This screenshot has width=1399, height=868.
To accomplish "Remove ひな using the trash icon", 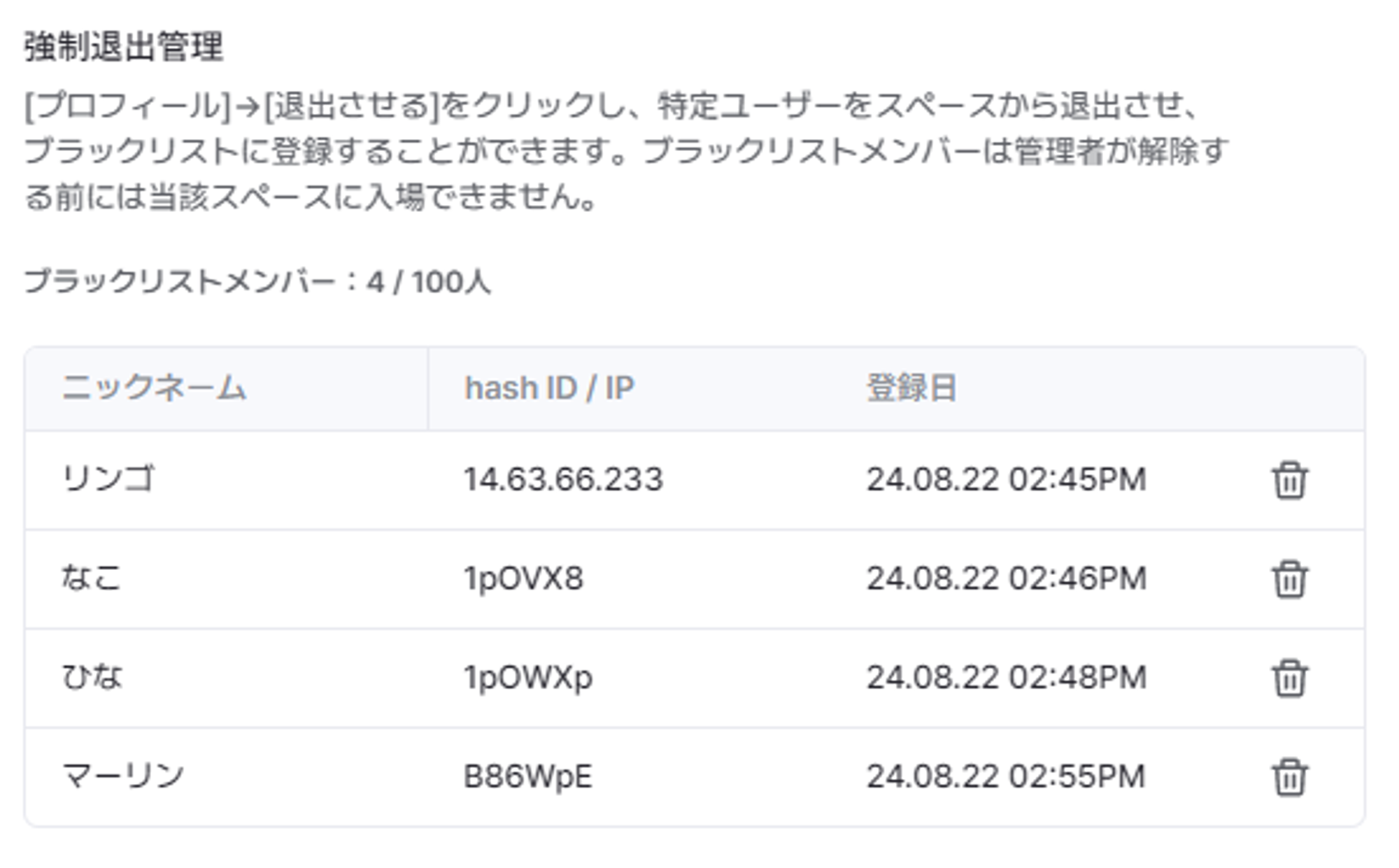I will (1289, 678).
